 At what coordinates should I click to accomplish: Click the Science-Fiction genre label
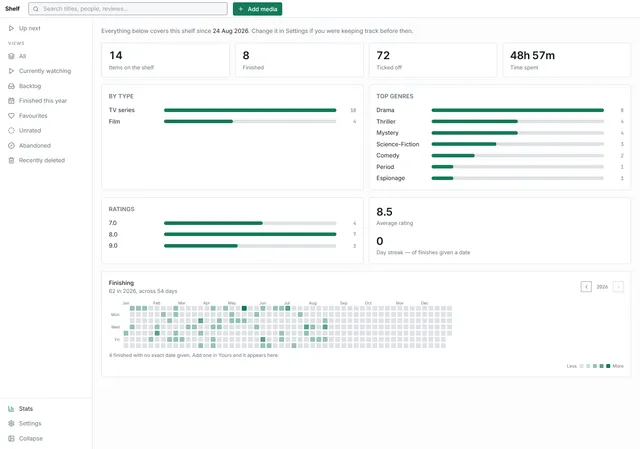[398, 144]
